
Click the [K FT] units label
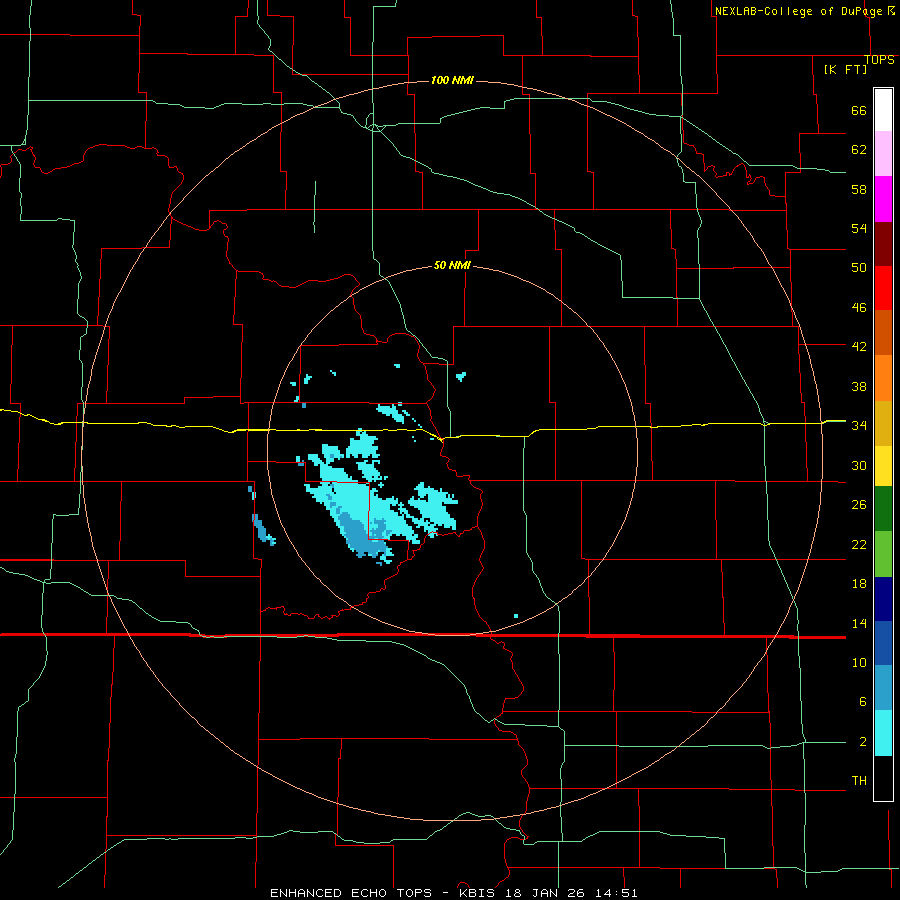[845, 69]
